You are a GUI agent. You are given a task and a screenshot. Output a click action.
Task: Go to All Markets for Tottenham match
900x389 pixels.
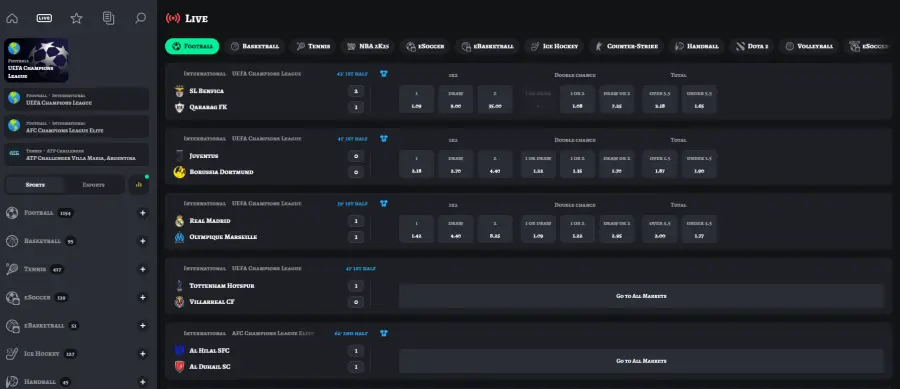click(x=641, y=296)
